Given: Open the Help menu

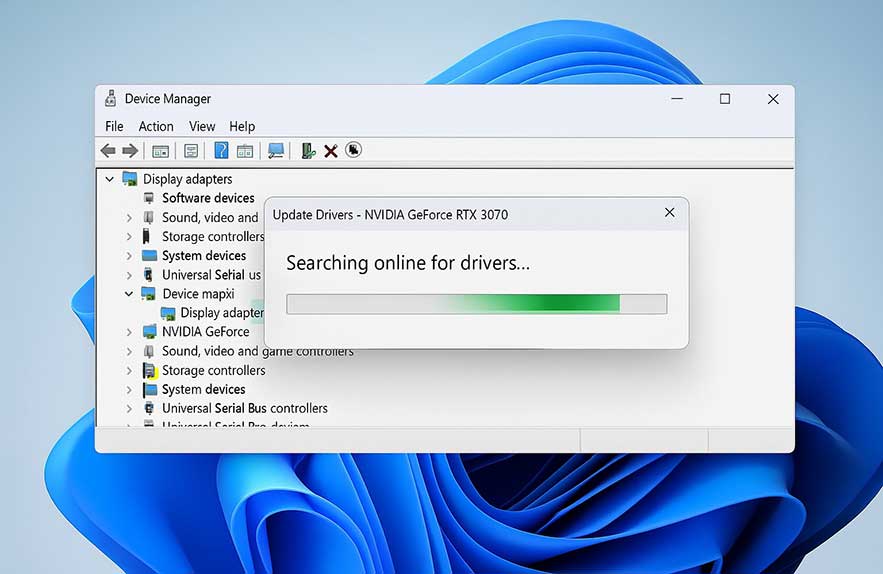Looking at the screenshot, I should 242,126.
